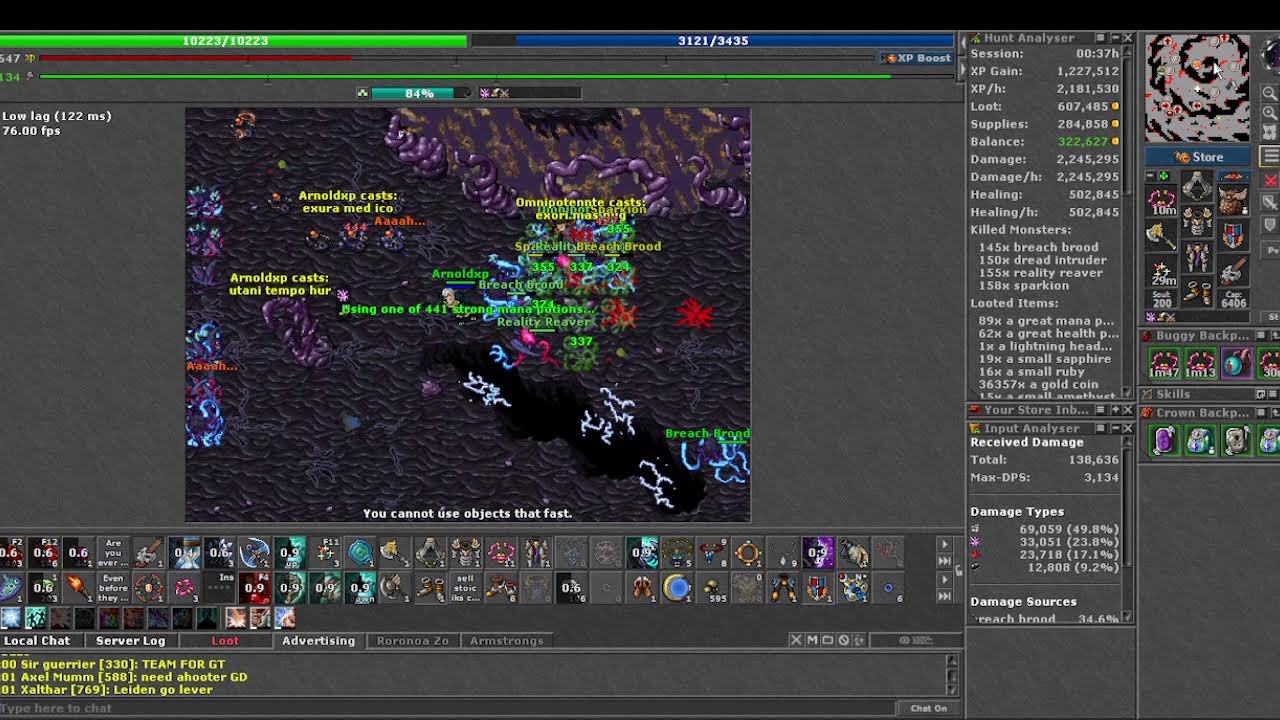1280x720 pixels.
Task: Select grey scroll item in Crown Backpack
Action: [1237, 441]
